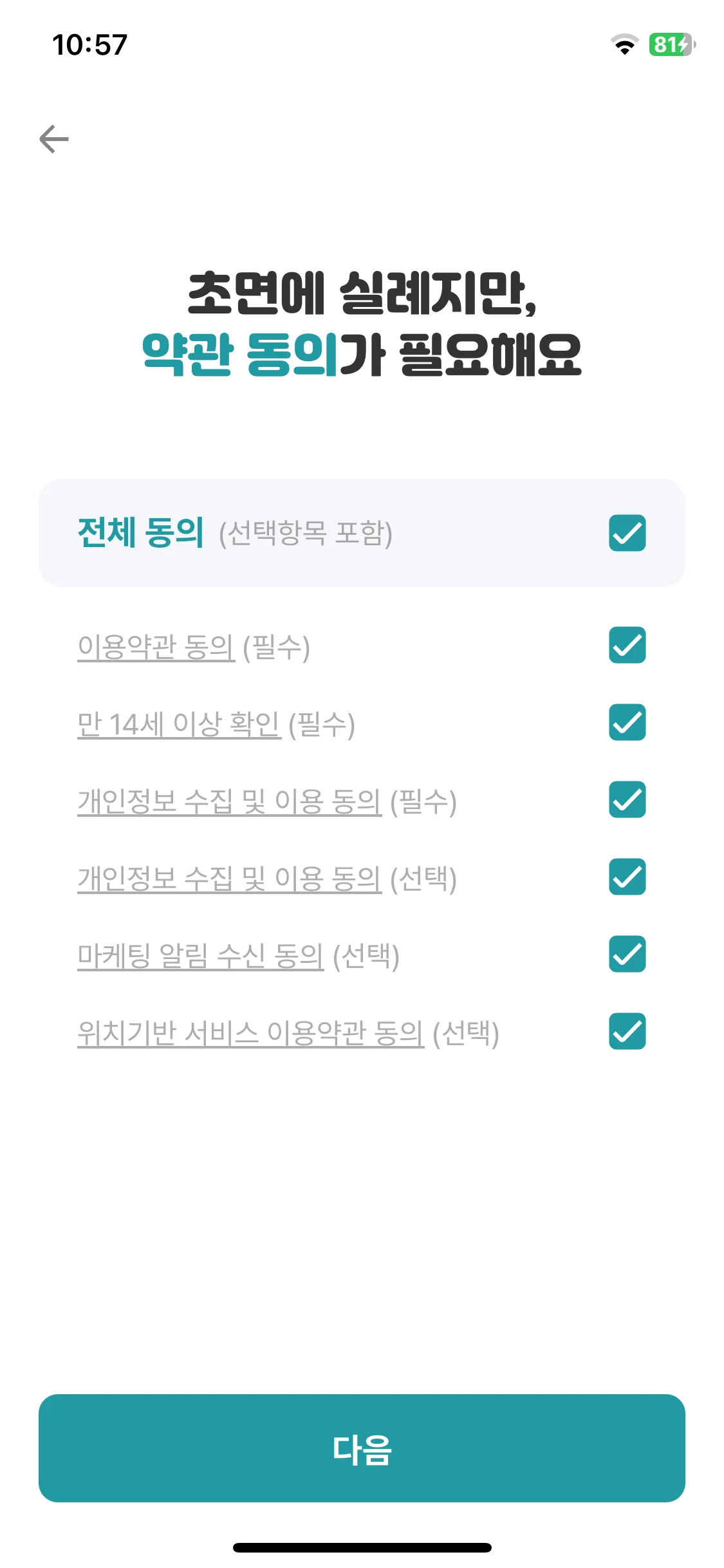Go back using the left arrow icon
Screen dimensions: 724x1568
(x=54, y=139)
